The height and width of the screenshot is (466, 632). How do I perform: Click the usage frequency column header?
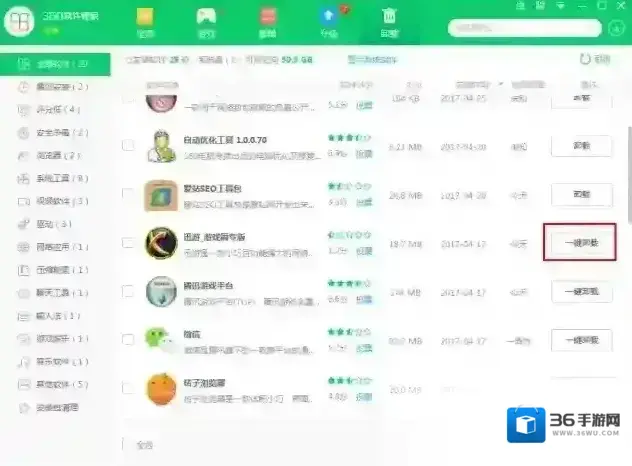click(x=528, y=85)
